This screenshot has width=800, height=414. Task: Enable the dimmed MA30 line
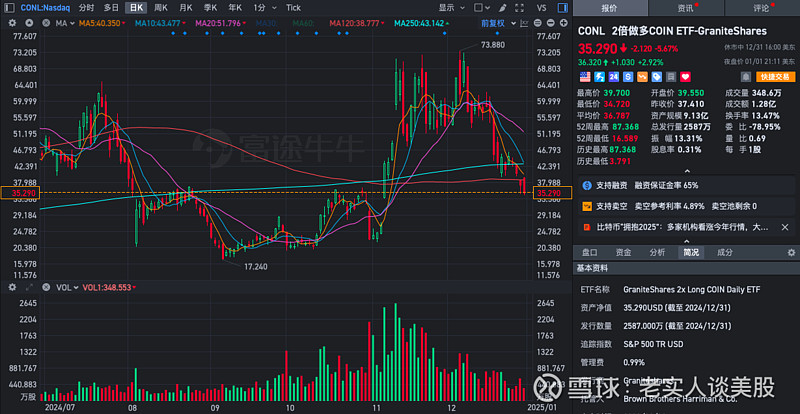266,23
